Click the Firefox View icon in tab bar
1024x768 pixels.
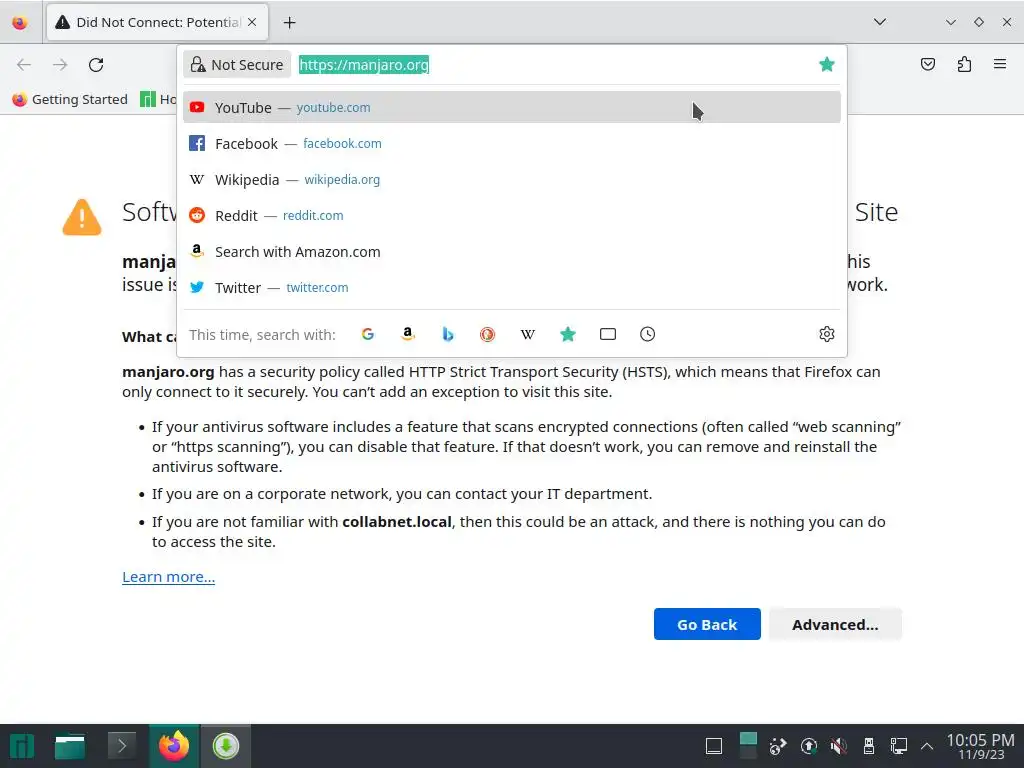pyautogui.click(x=20, y=22)
